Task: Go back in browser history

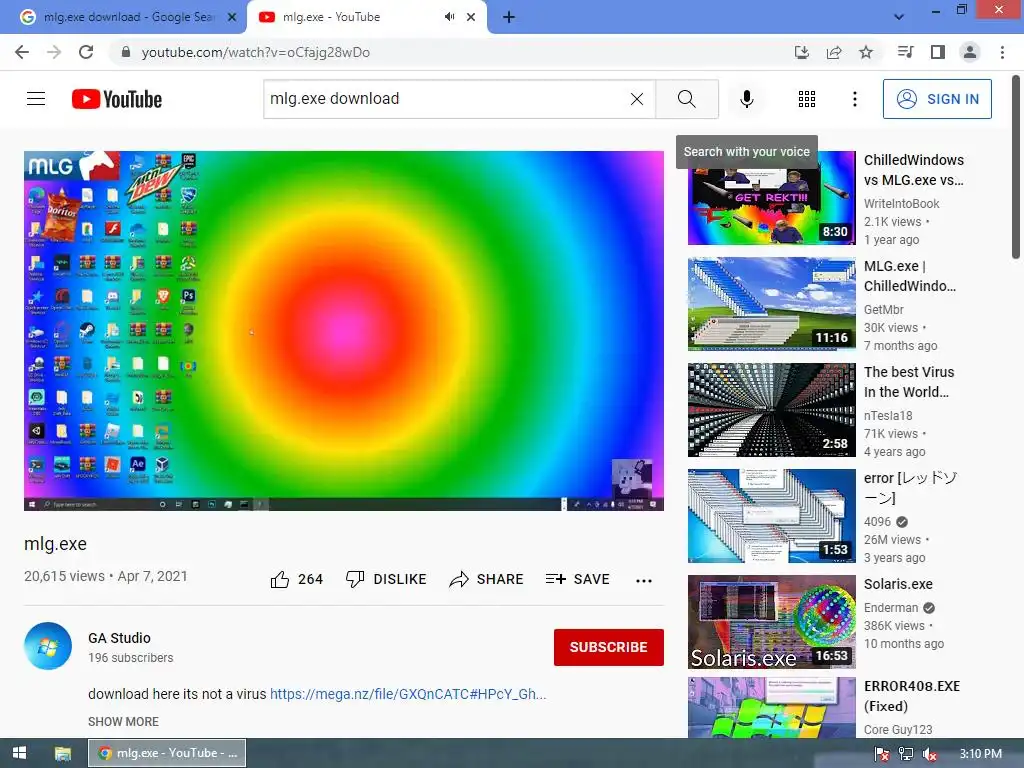Action: click(22, 52)
